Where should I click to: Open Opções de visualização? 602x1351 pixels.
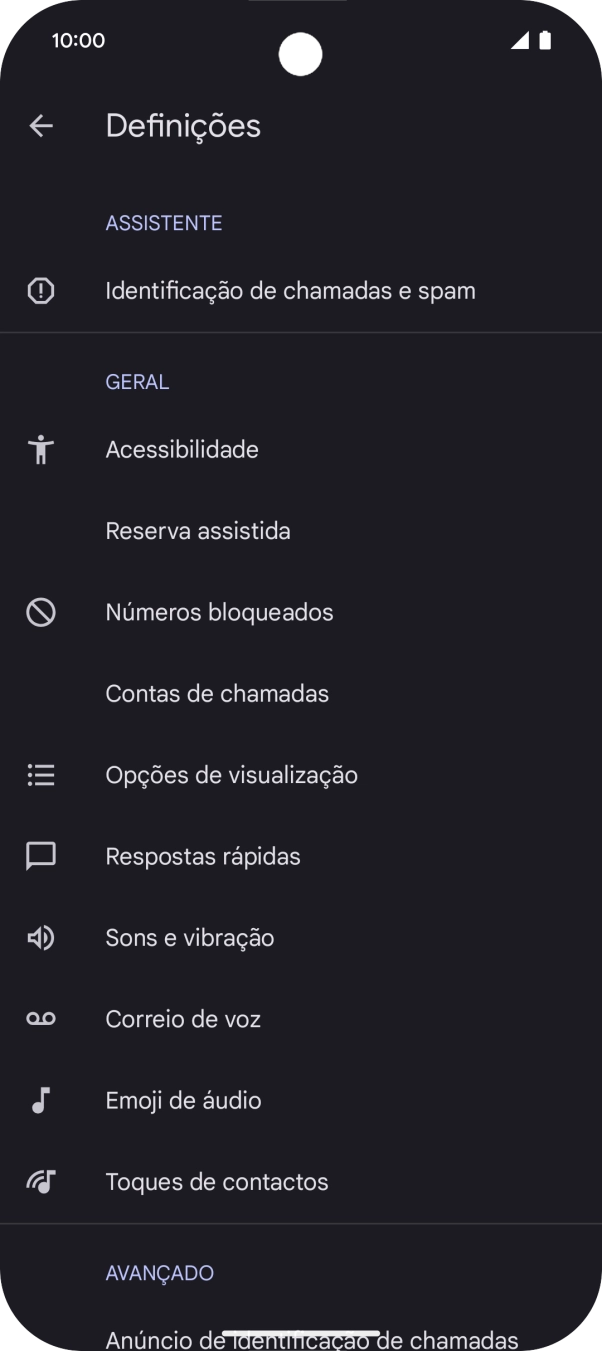point(232,774)
